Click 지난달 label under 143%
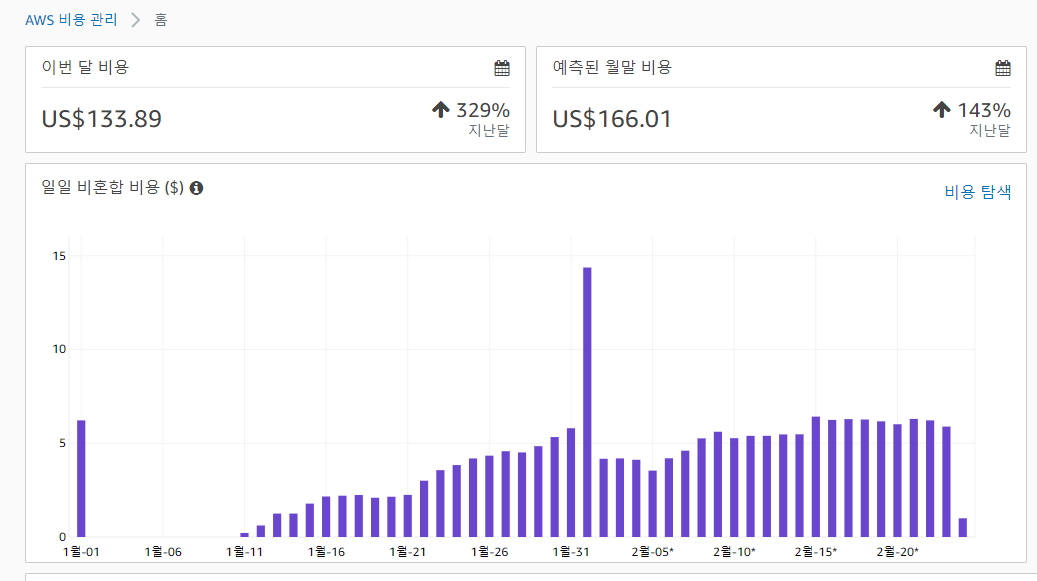 [990, 131]
